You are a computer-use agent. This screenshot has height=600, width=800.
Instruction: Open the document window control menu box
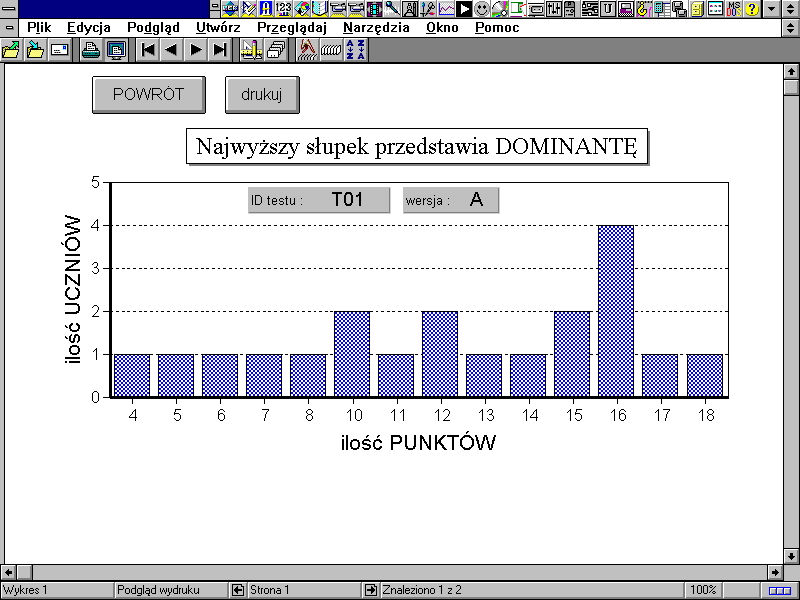[9, 28]
